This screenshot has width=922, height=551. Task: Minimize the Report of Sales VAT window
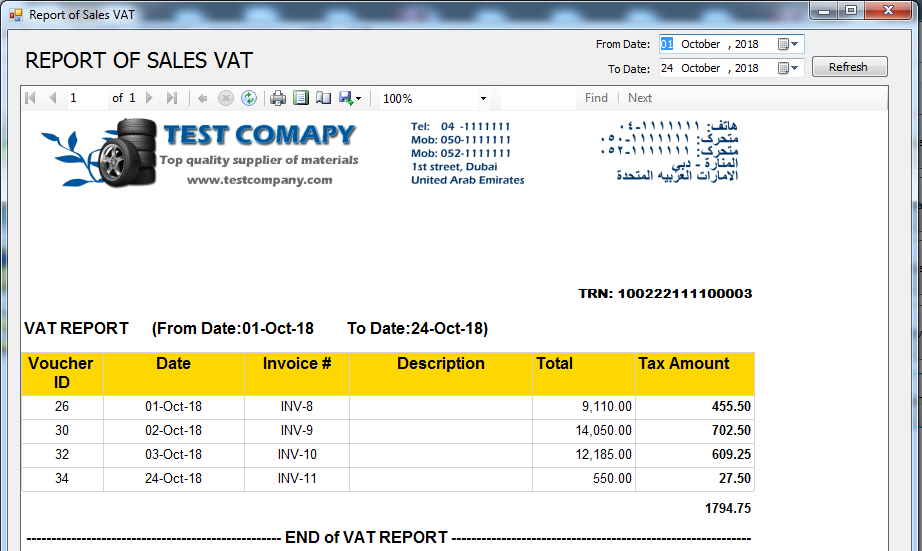pos(824,11)
